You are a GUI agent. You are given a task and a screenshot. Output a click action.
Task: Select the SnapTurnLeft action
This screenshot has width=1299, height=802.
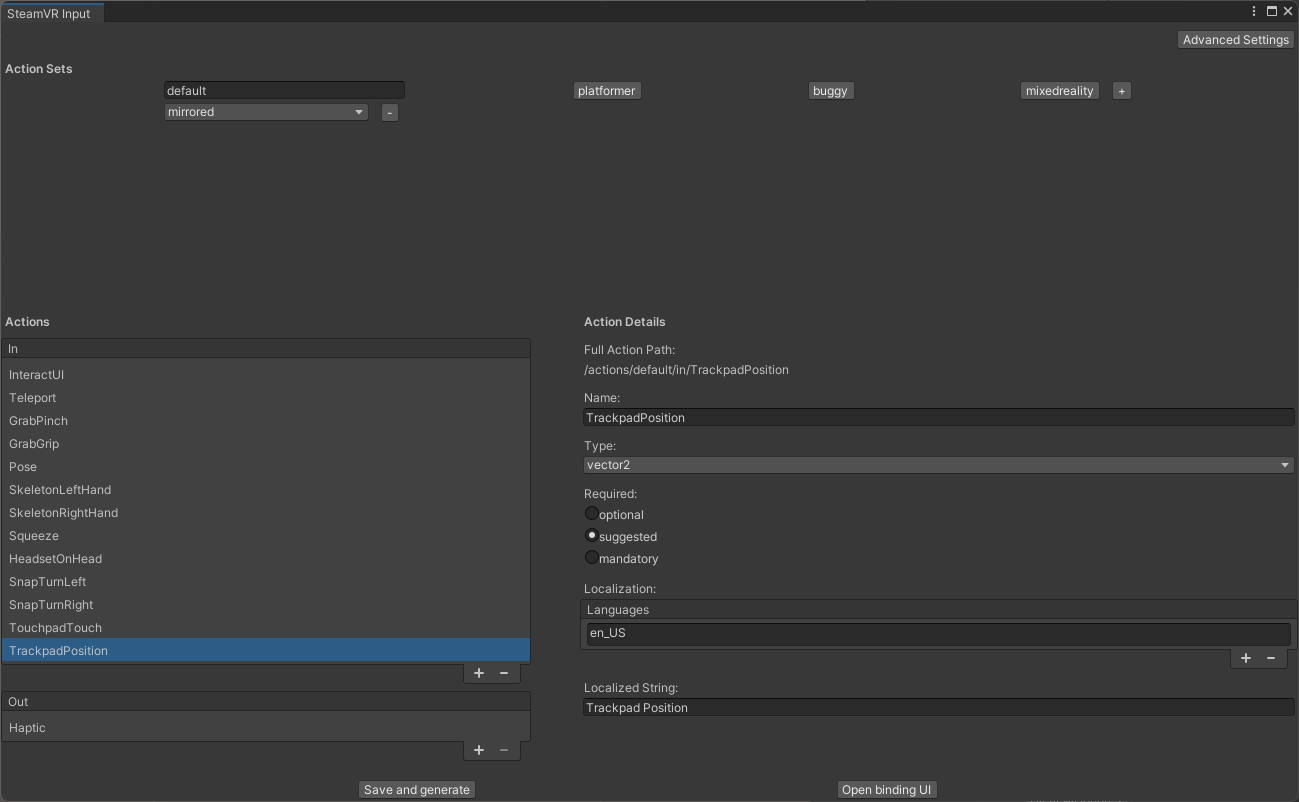(266, 582)
